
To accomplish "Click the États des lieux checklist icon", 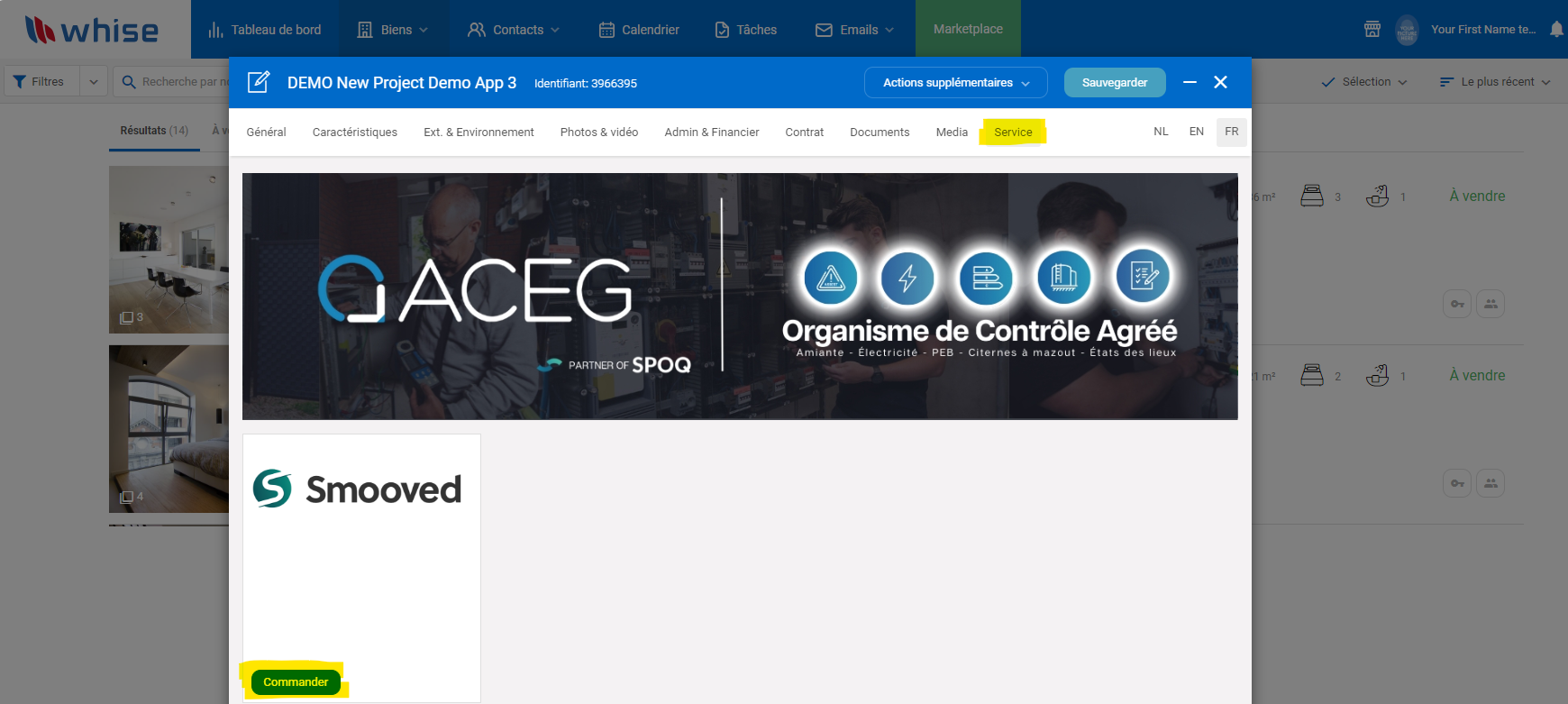I will tap(1143, 278).
